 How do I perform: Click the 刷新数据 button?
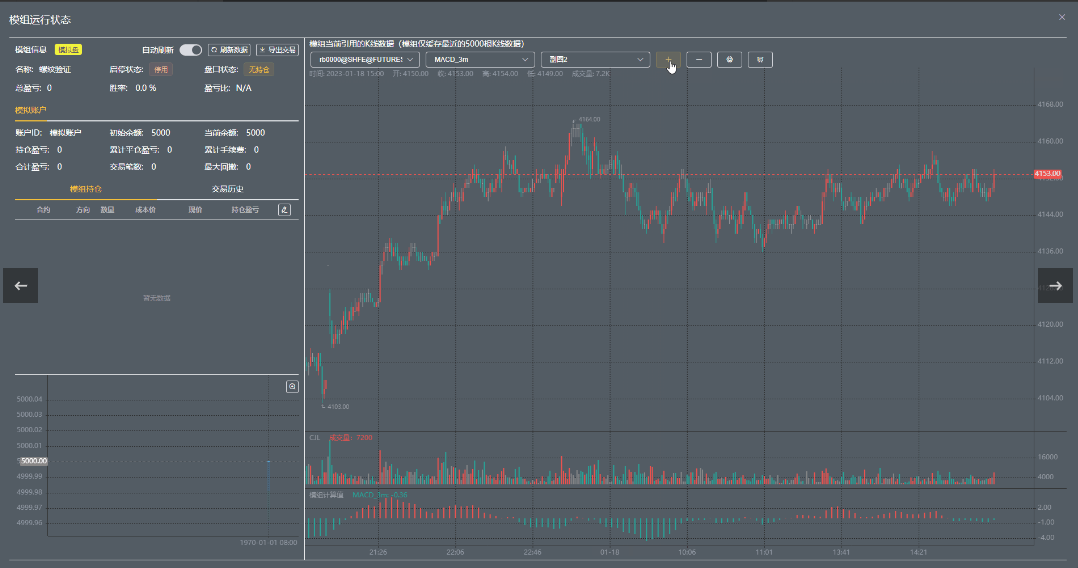229,49
